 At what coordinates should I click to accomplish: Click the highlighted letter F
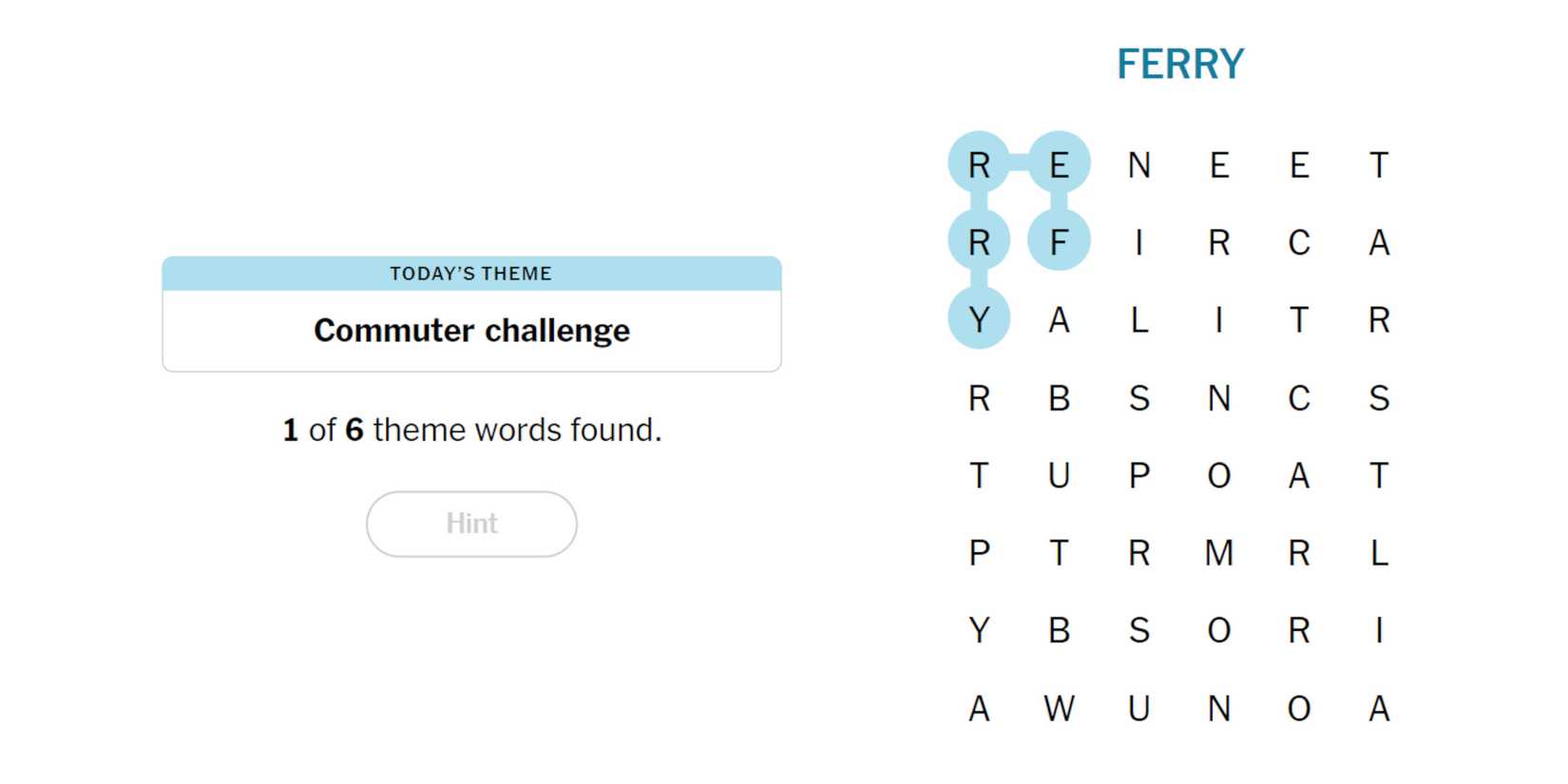coord(1059,241)
